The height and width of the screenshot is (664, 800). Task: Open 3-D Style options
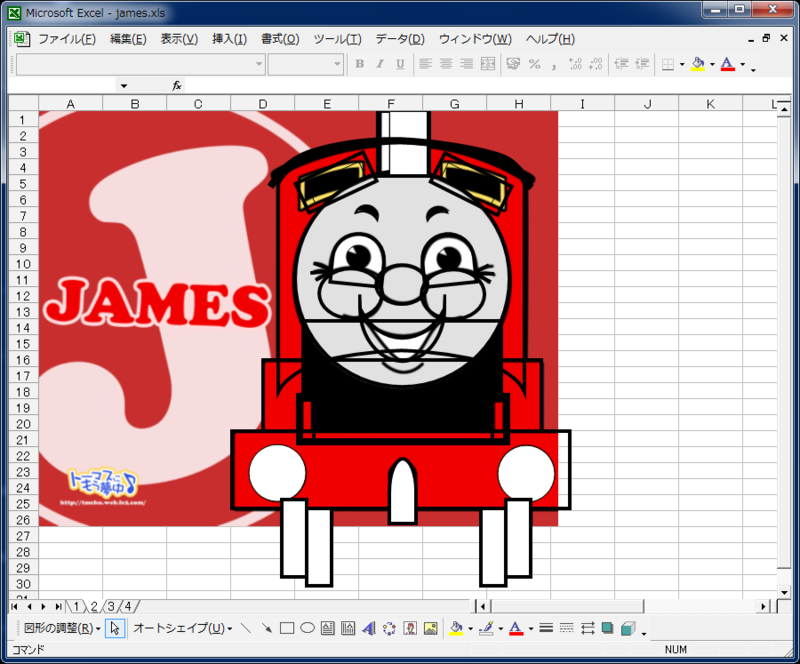pos(628,628)
